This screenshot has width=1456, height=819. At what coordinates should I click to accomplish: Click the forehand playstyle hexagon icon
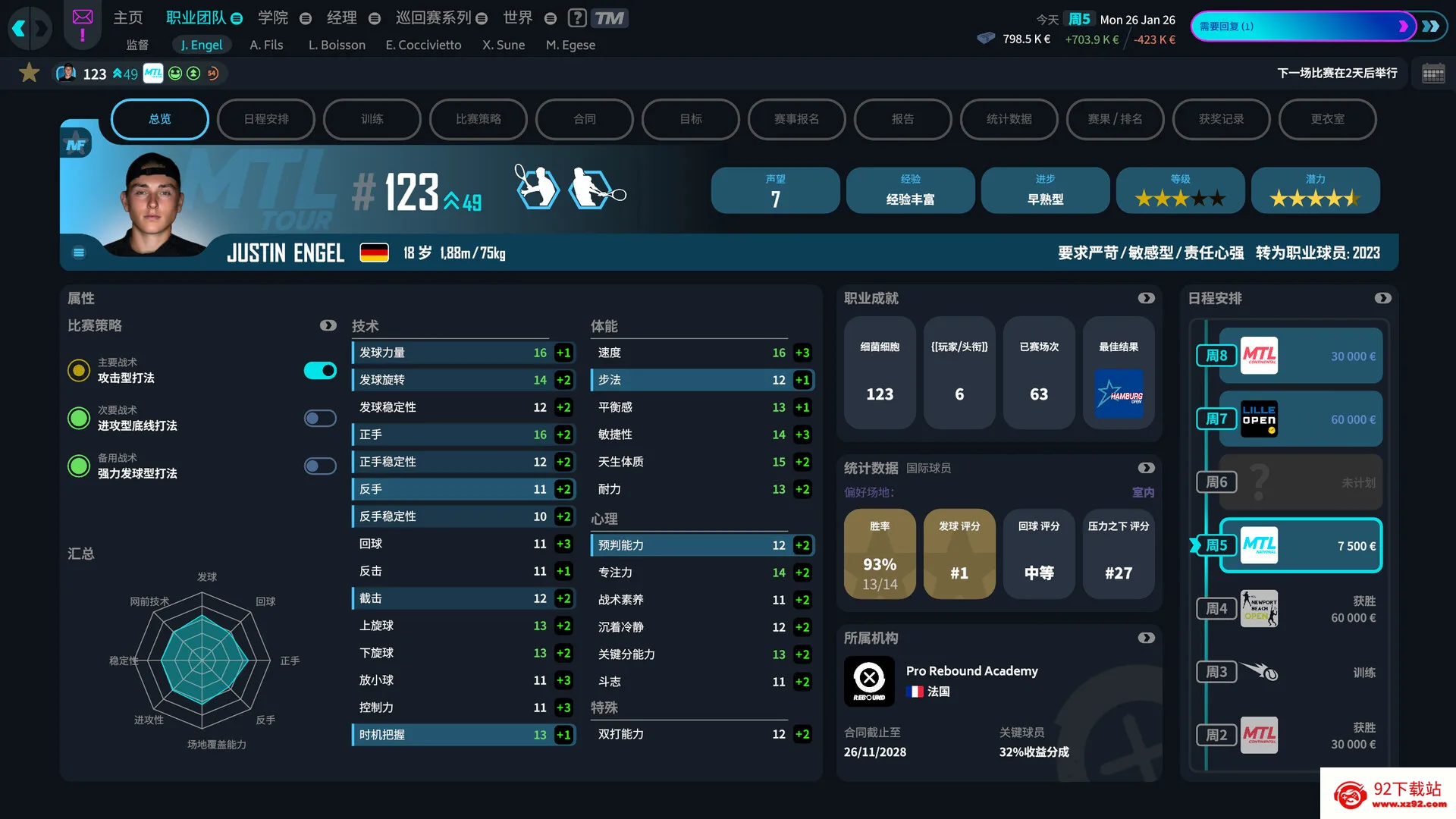[x=537, y=187]
